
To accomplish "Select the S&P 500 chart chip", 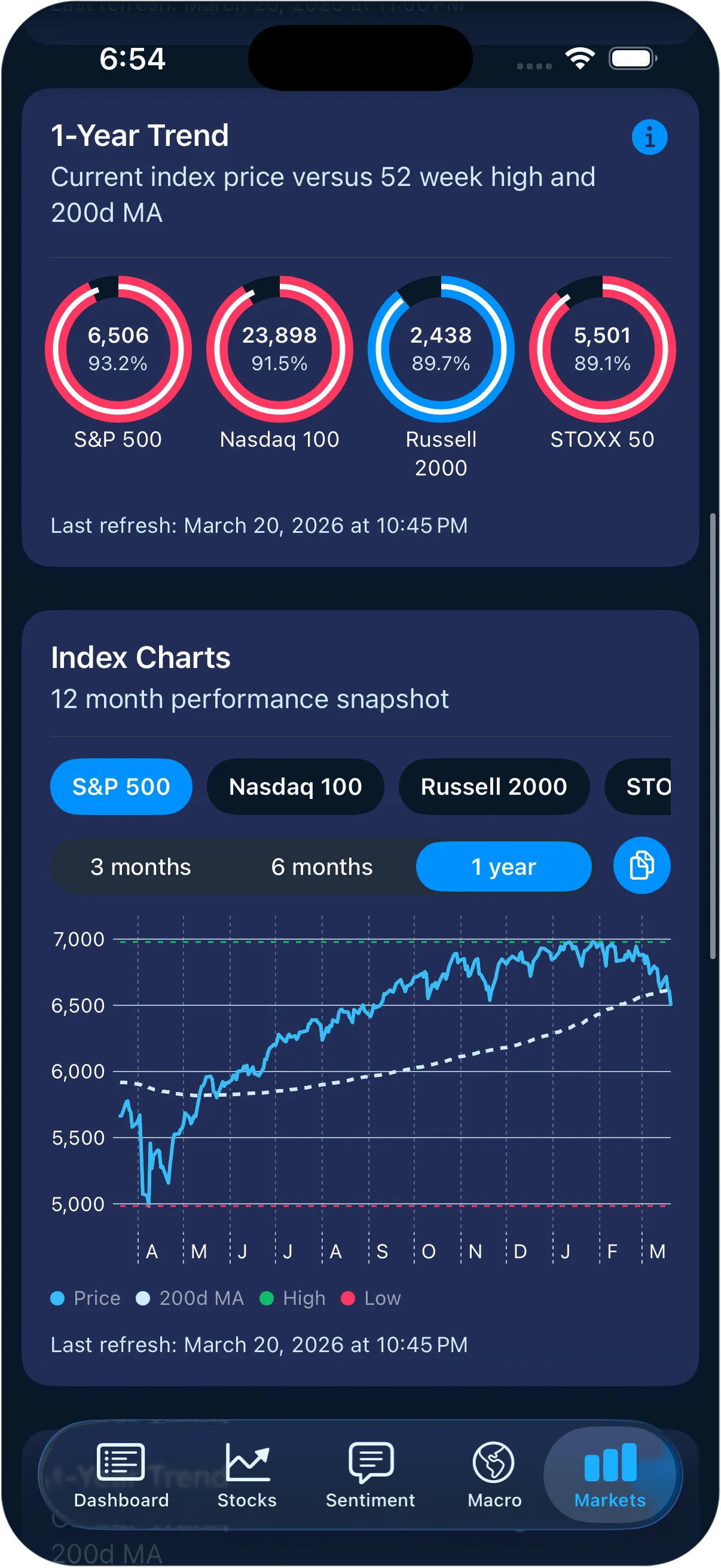I will click(x=121, y=786).
